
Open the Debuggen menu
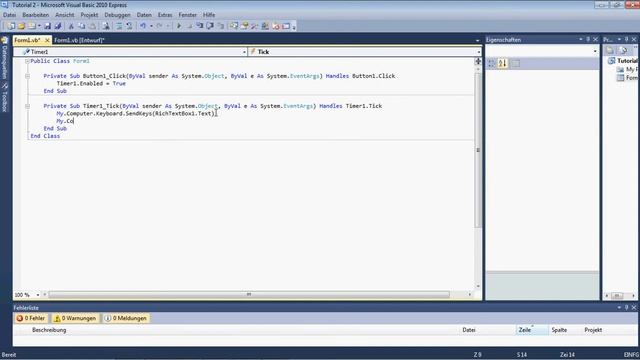(x=117, y=15)
